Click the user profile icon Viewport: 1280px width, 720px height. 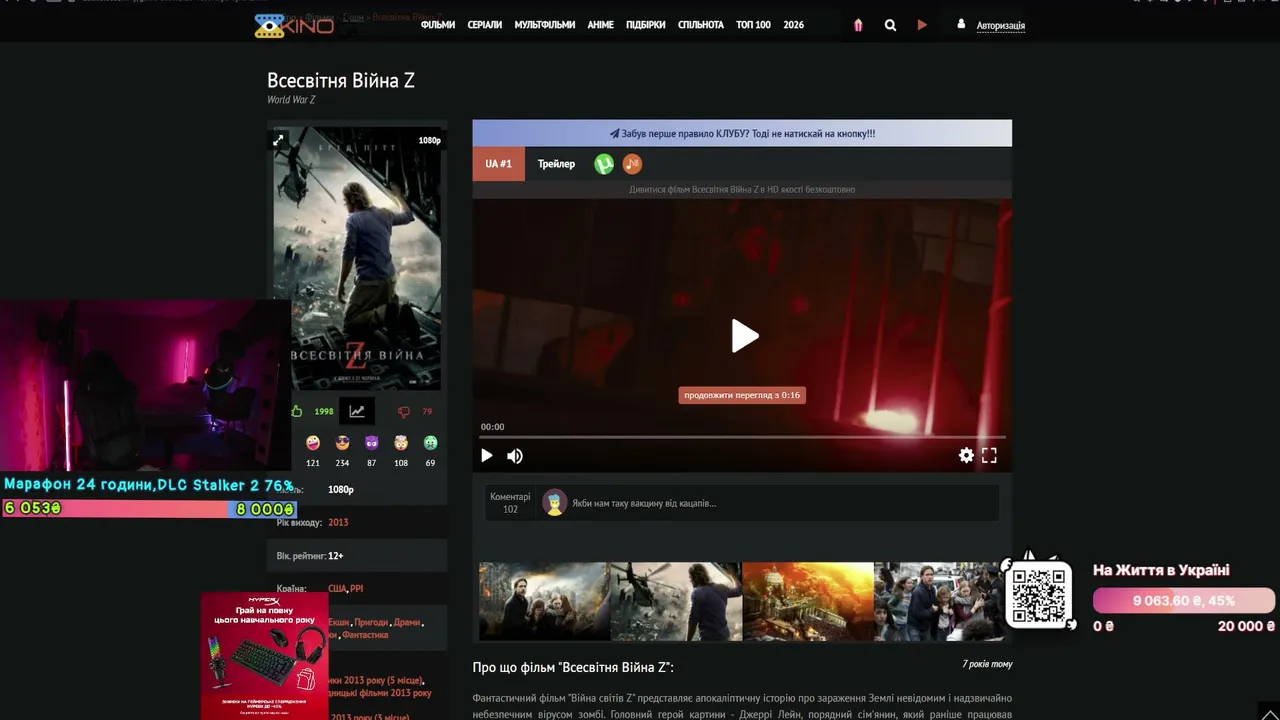click(x=962, y=24)
